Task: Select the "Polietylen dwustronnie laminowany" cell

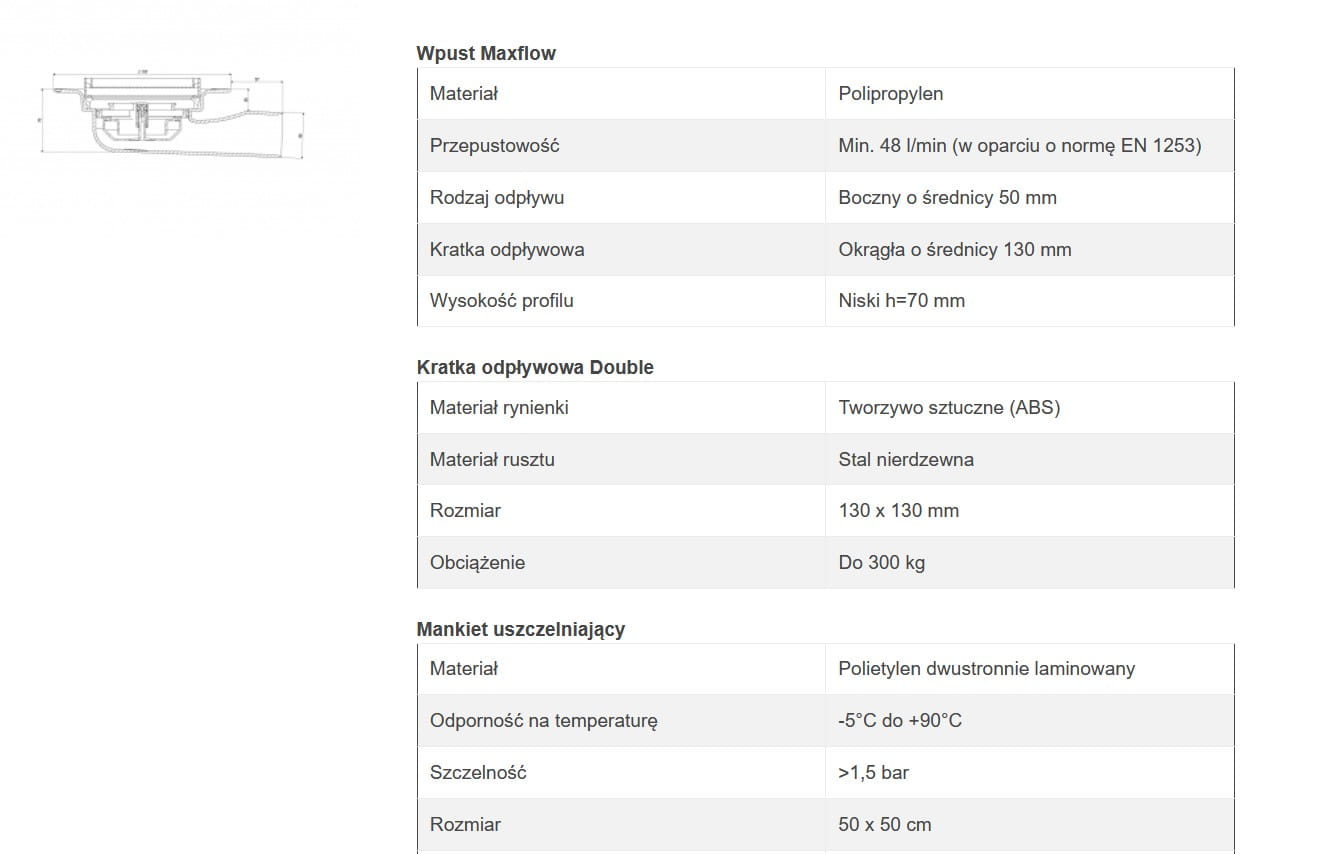Action: coord(986,669)
